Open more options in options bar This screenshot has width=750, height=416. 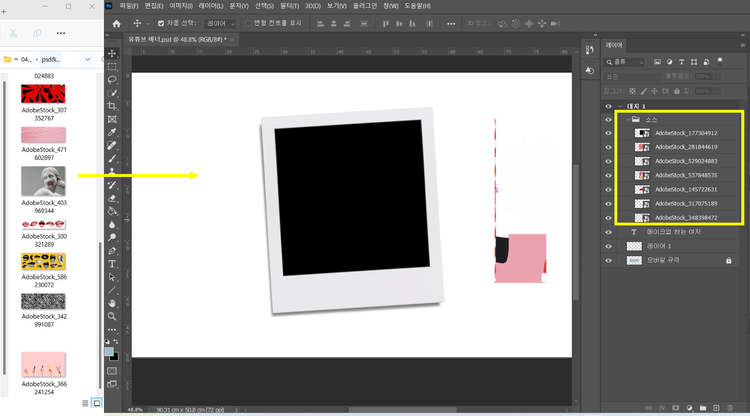451,23
